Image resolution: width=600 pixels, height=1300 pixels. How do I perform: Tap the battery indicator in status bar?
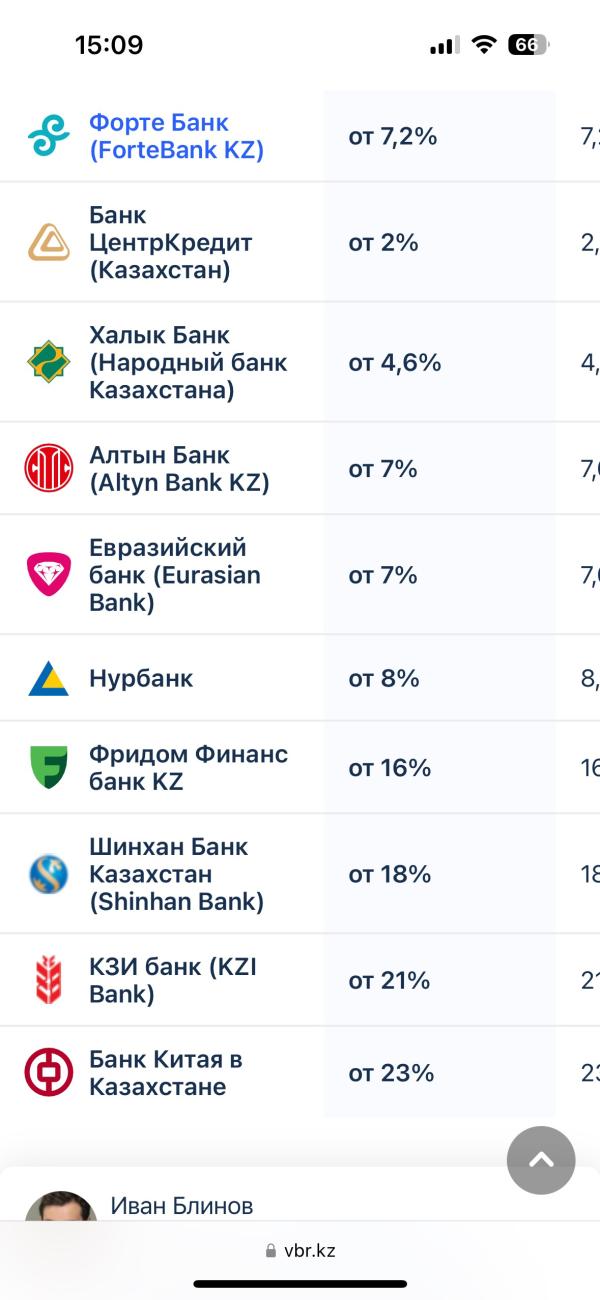point(529,44)
